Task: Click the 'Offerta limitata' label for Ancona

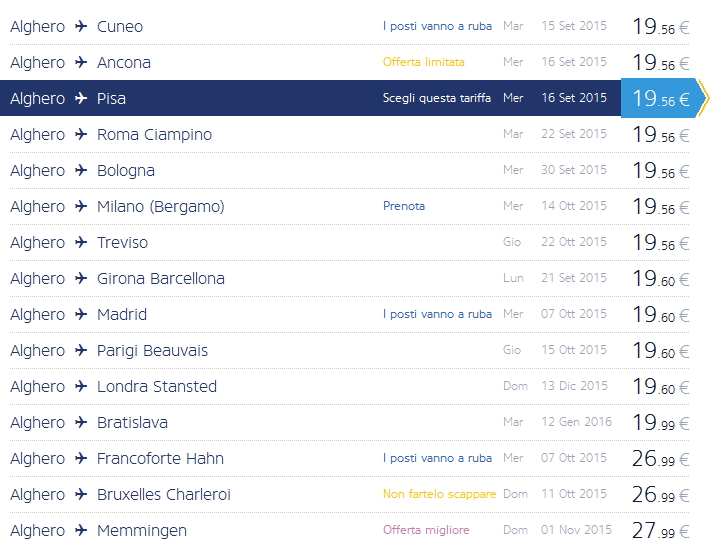Action: pyautogui.click(x=424, y=62)
